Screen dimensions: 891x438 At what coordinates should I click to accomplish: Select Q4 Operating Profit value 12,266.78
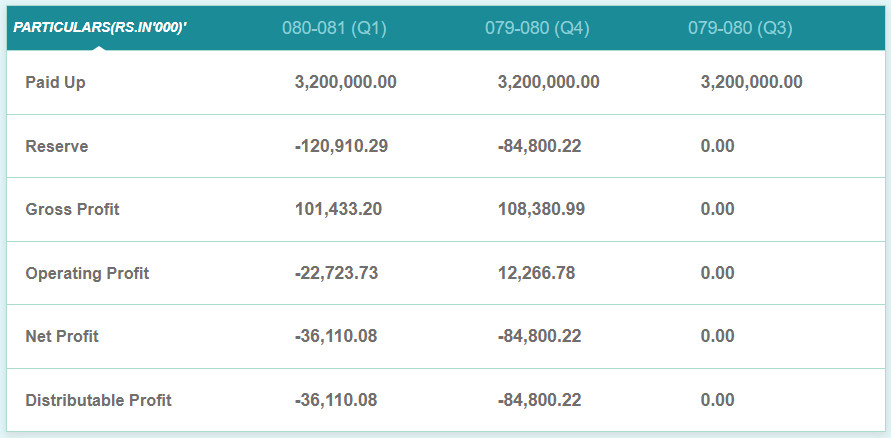coord(536,273)
